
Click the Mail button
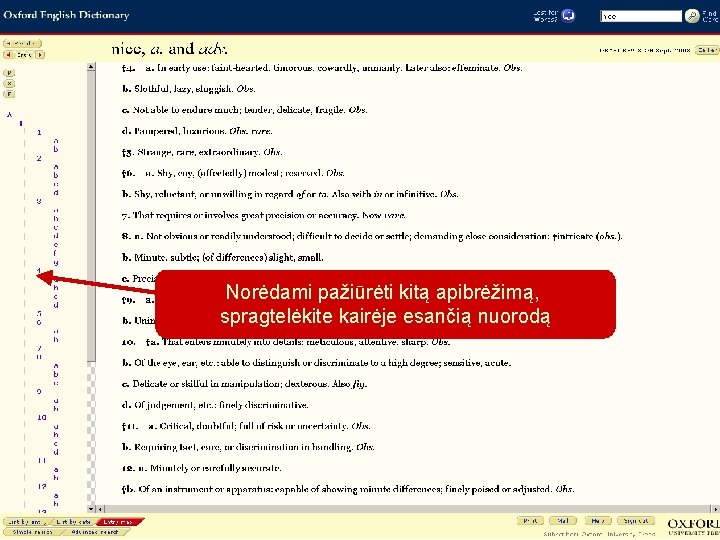point(563,521)
